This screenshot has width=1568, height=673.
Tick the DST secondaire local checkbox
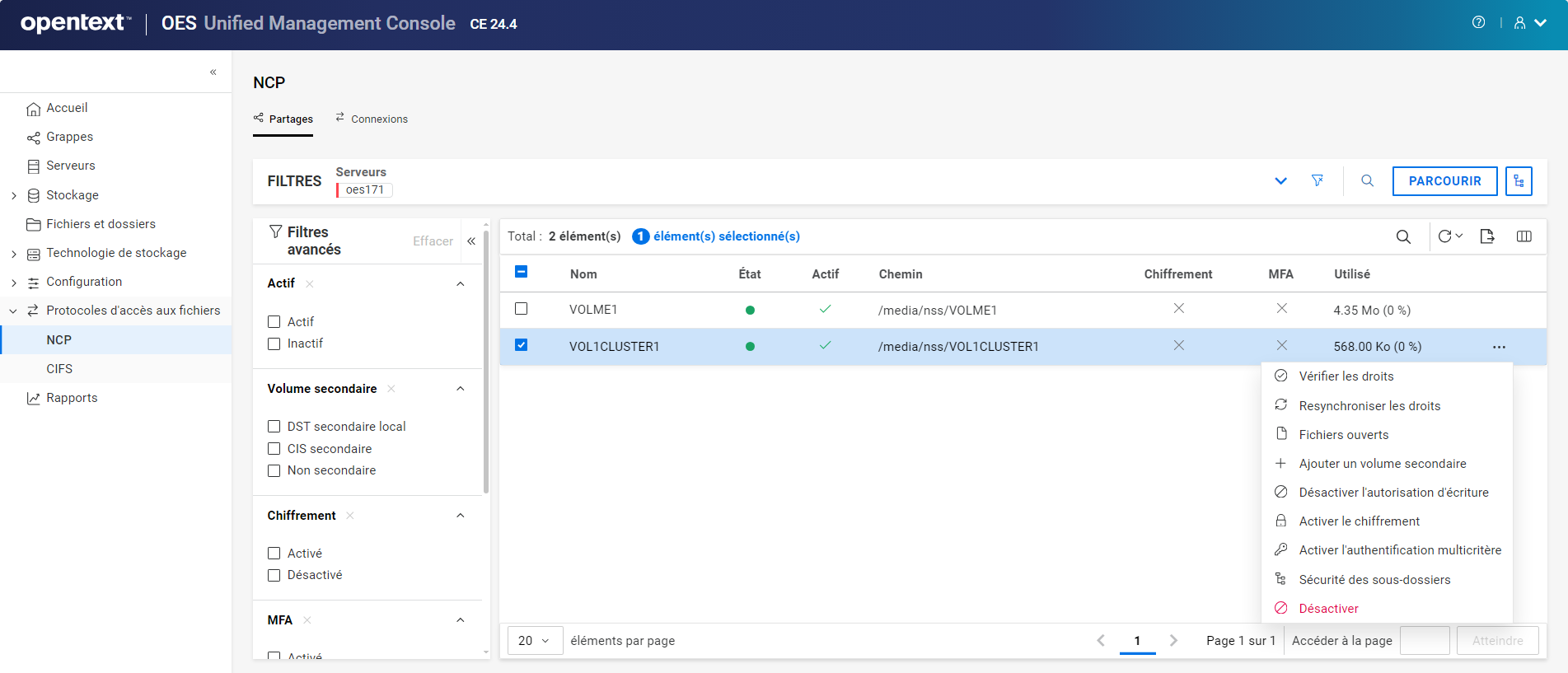coord(274,427)
